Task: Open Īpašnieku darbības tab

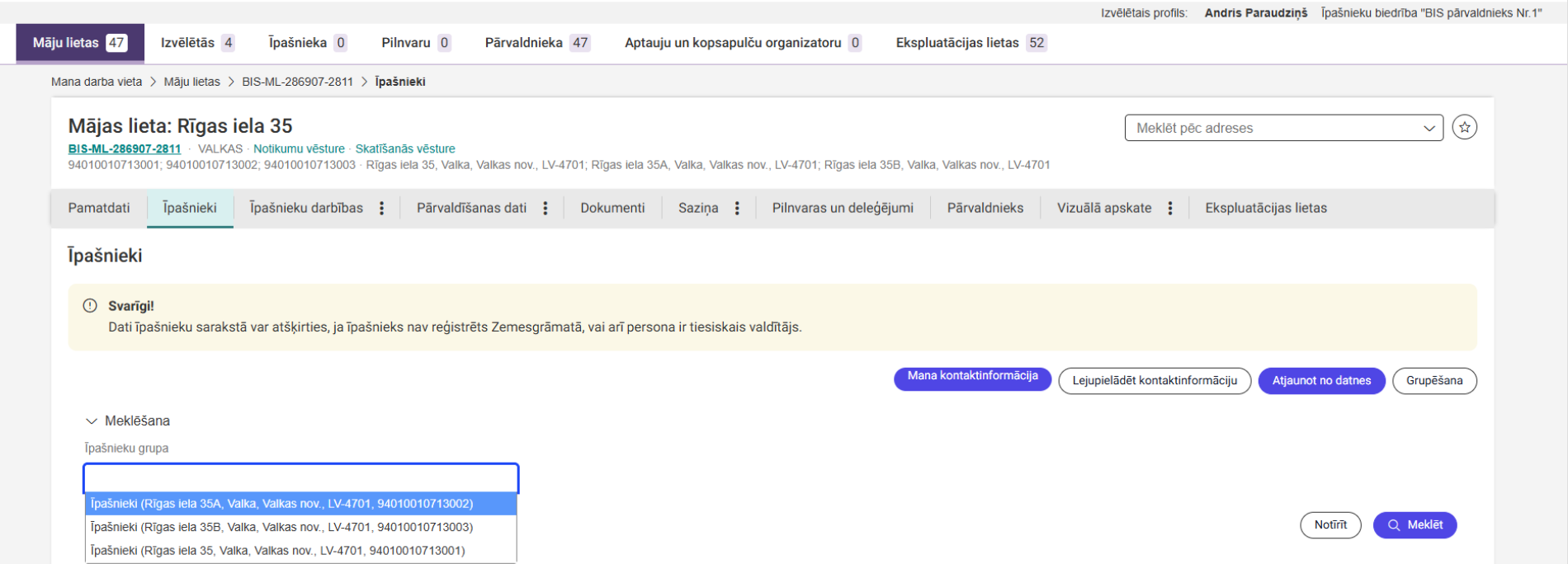Action: (x=306, y=209)
